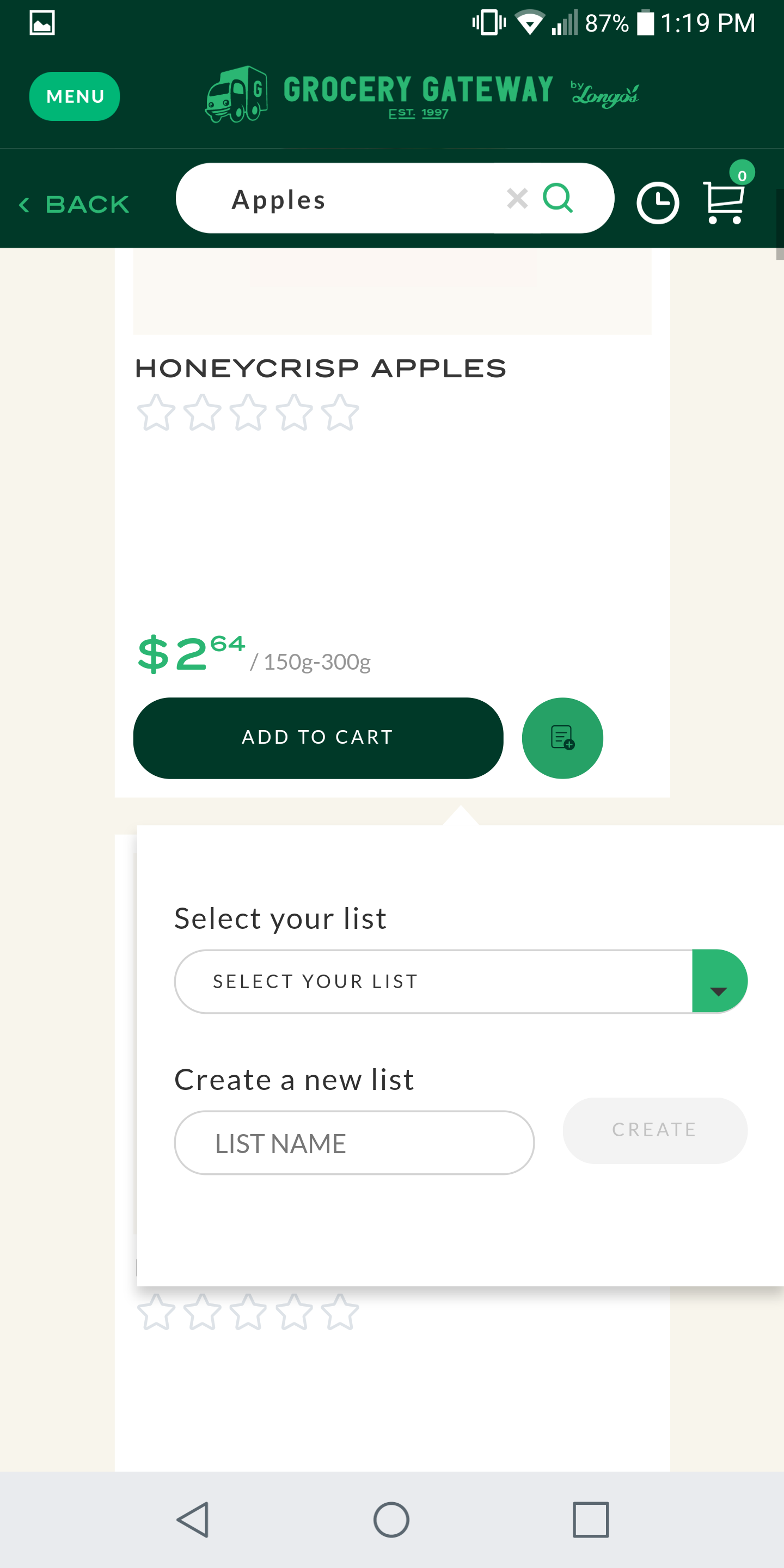Open the Grocery Gateway truck logo
The image size is (784, 1568).
[236, 95]
